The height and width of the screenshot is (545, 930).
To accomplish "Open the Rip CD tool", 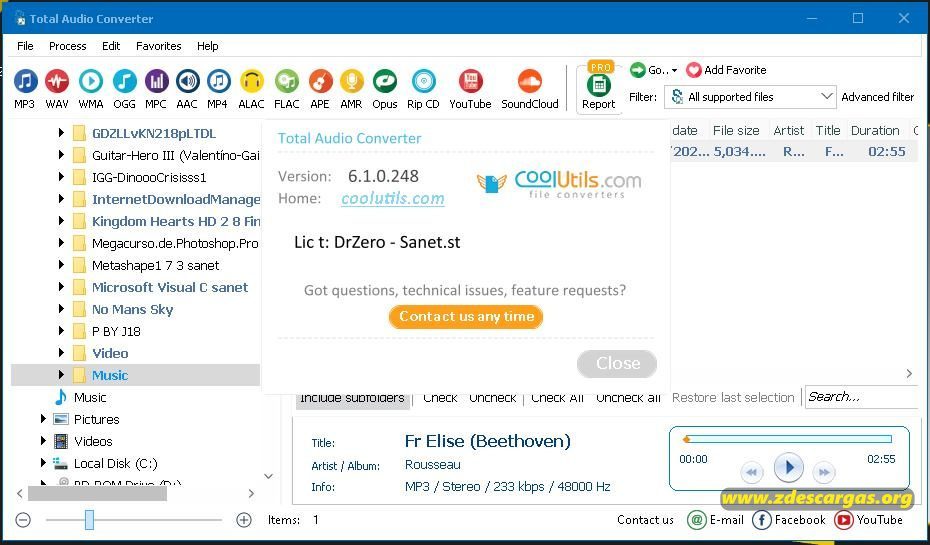I will point(423,82).
